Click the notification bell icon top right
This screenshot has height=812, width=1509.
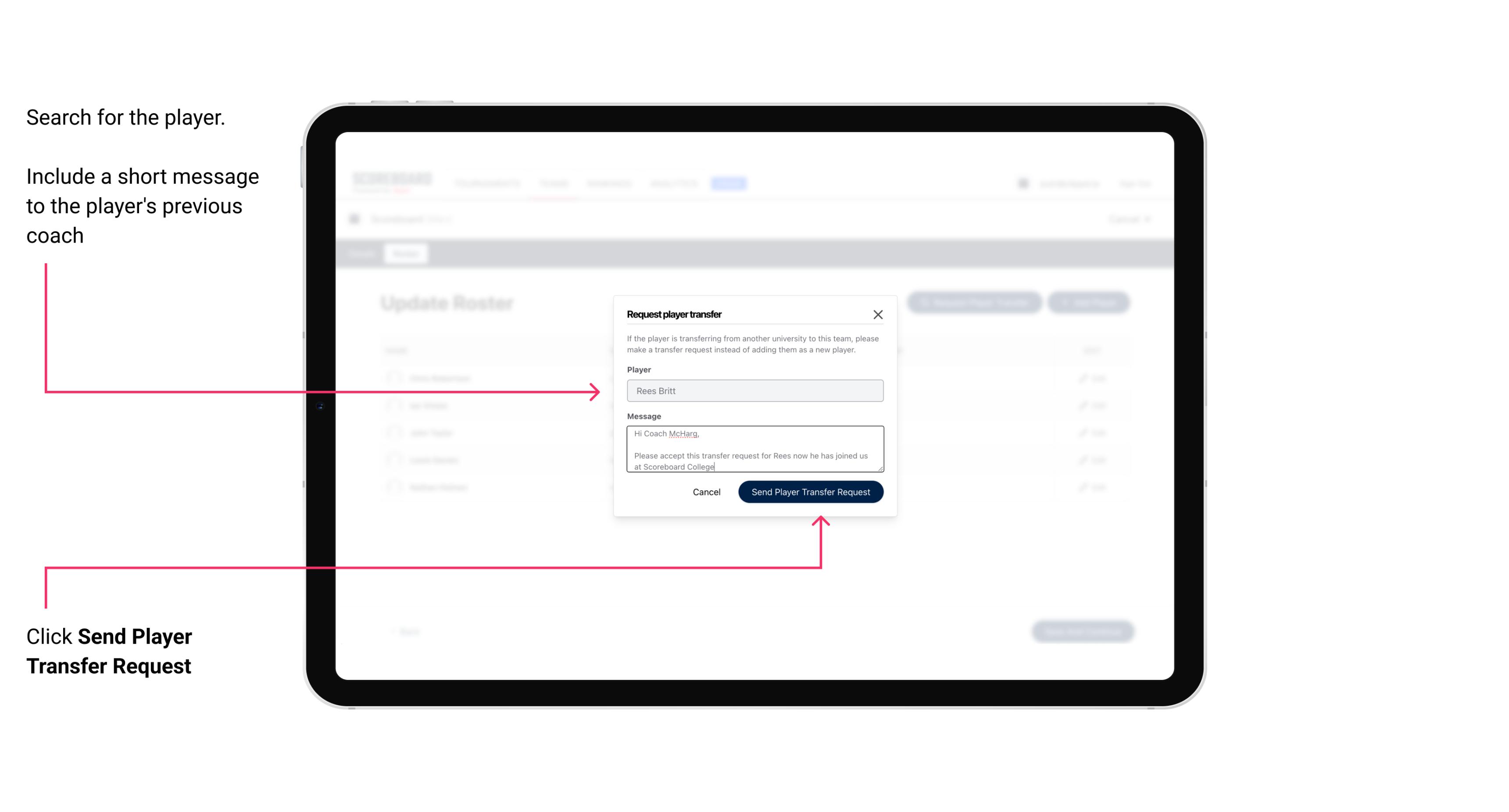1022,183
